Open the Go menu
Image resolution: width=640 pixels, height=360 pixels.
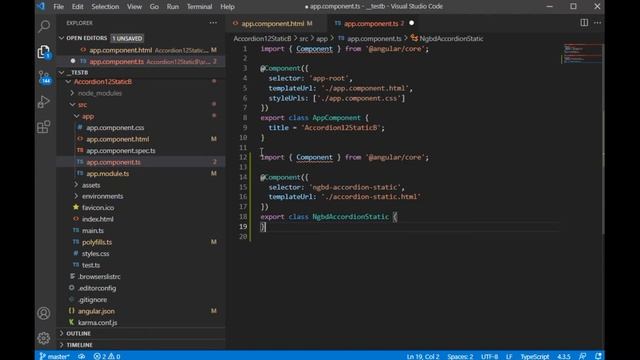tap(154, 7)
